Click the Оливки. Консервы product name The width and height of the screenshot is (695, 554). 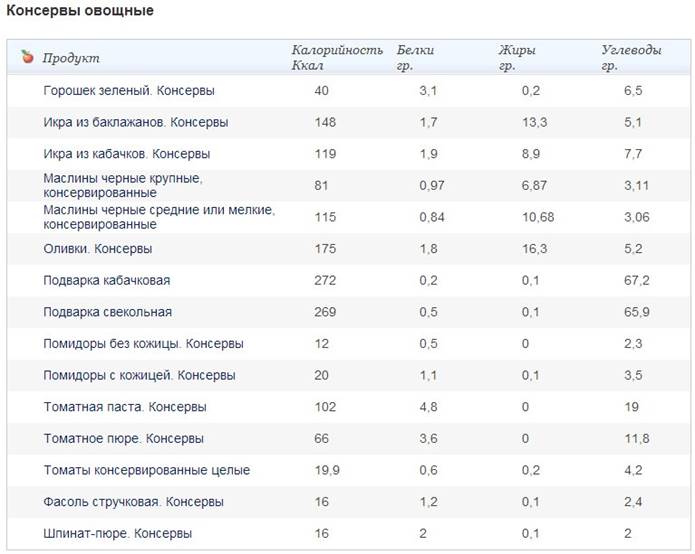98,249
